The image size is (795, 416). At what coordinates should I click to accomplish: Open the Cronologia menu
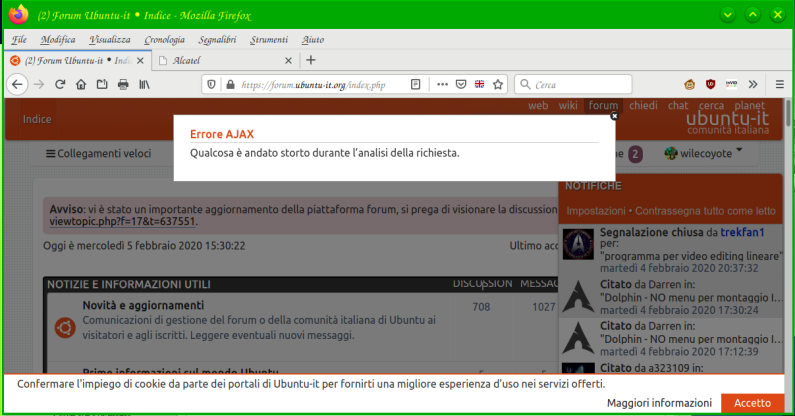(164, 40)
